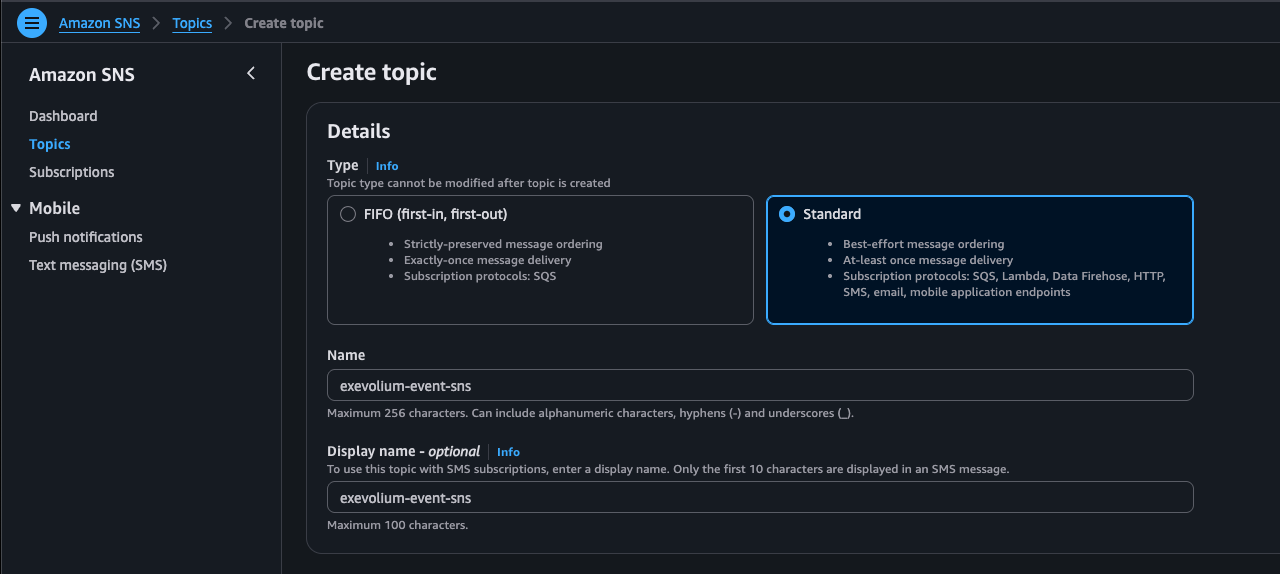Select the FIFO topic type radio button
The image size is (1280, 574).
pyautogui.click(x=348, y=214)
